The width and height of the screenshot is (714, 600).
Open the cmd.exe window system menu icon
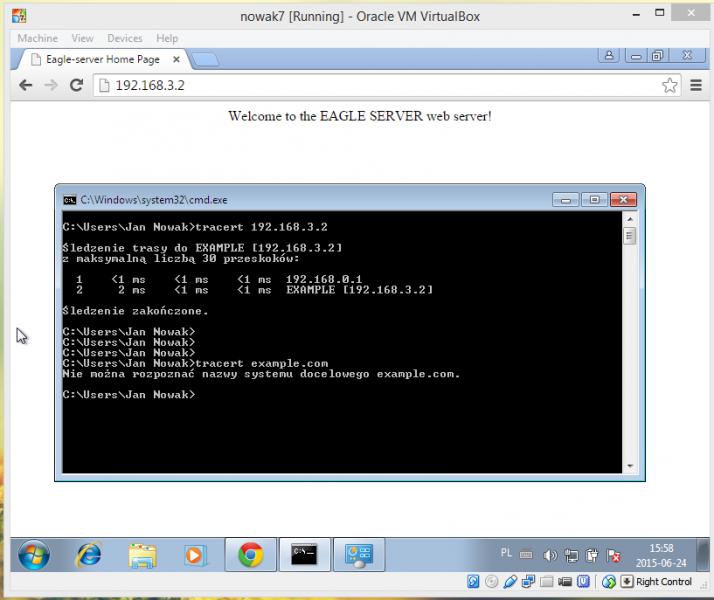pyautogui.click(x=69, y=200)
